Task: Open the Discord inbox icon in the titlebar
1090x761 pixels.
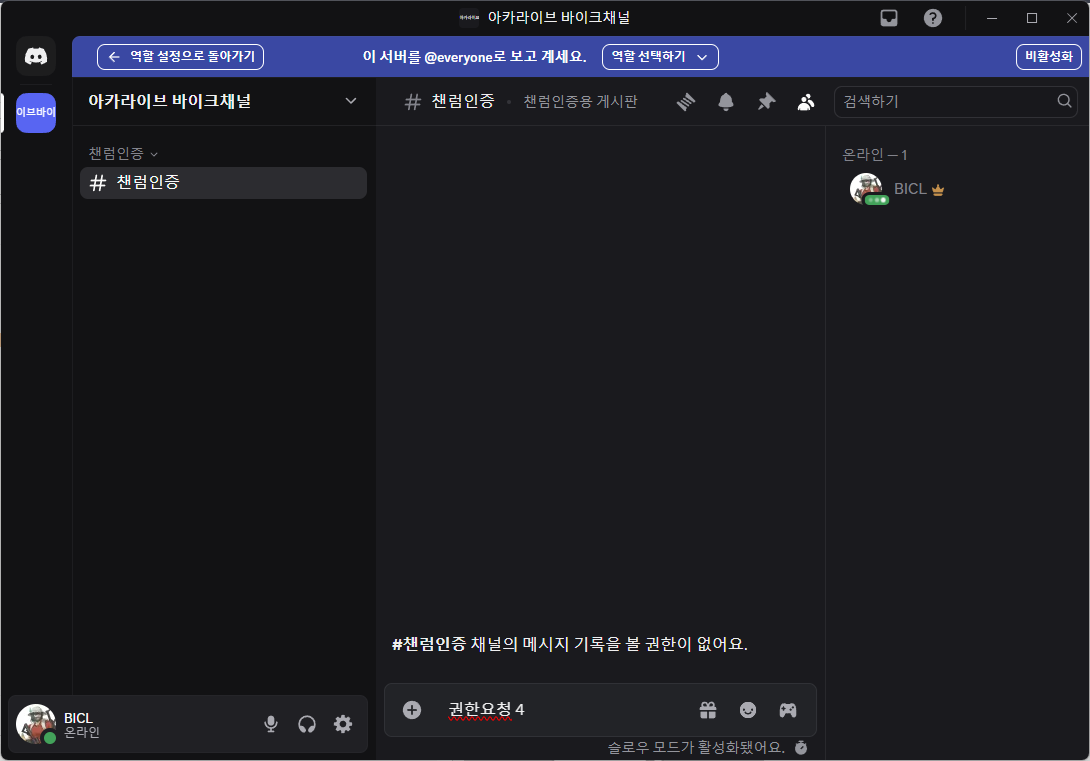Action: point(888,17)
